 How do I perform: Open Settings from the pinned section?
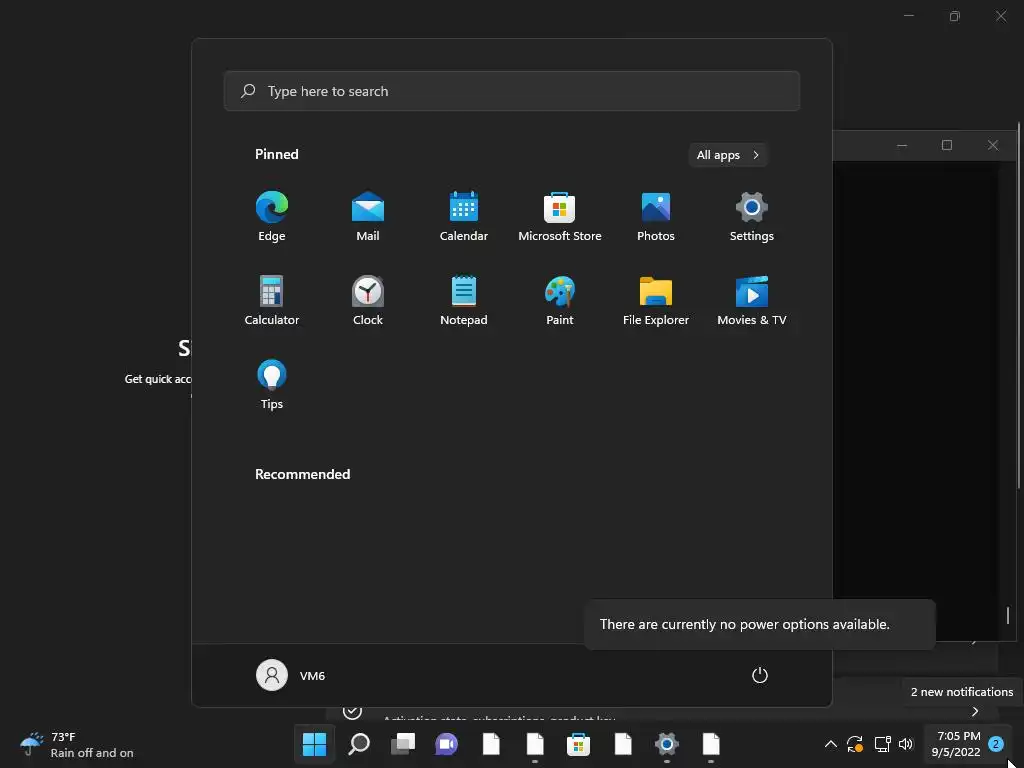752,216
